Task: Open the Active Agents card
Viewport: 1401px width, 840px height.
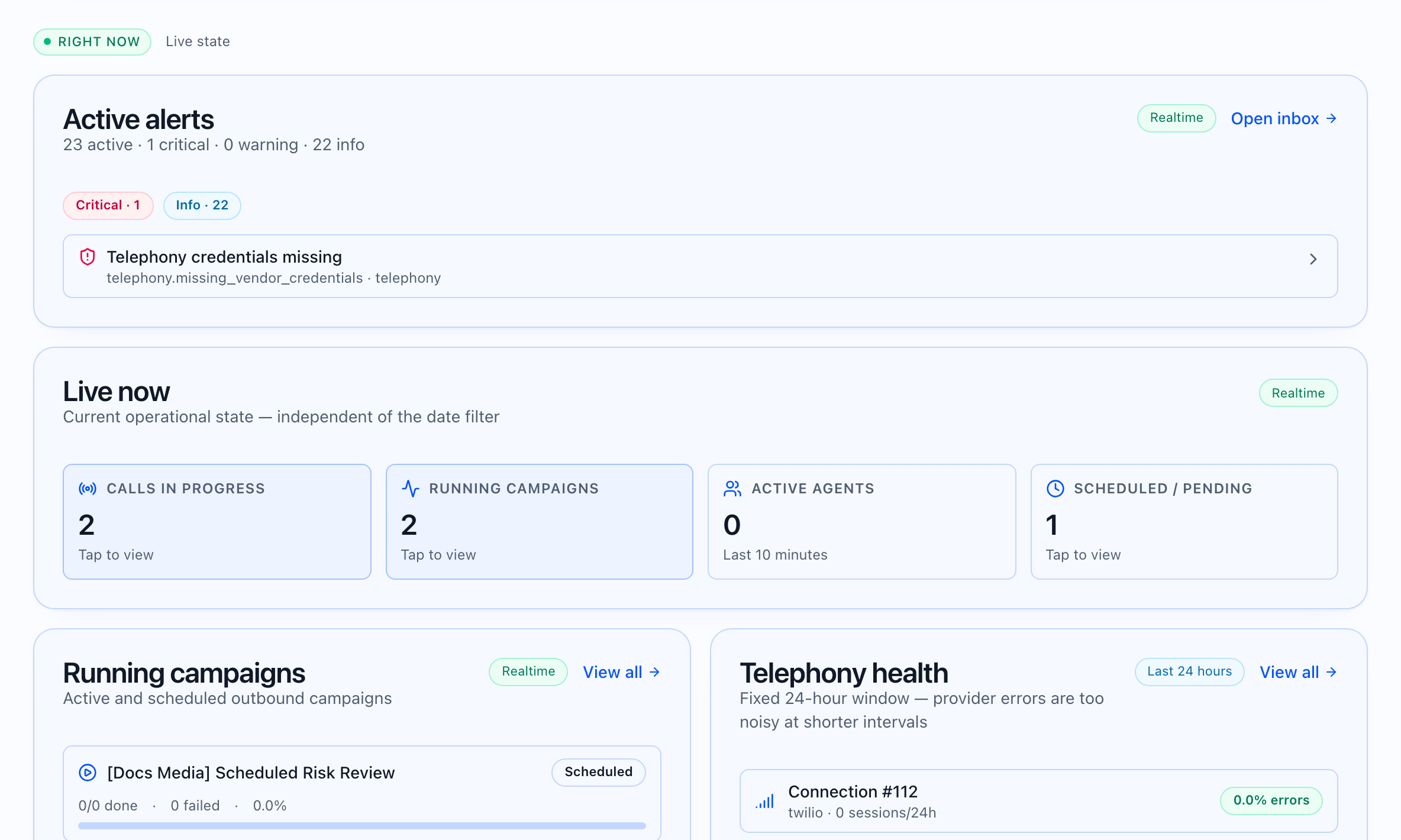Action: click(862, 522)
